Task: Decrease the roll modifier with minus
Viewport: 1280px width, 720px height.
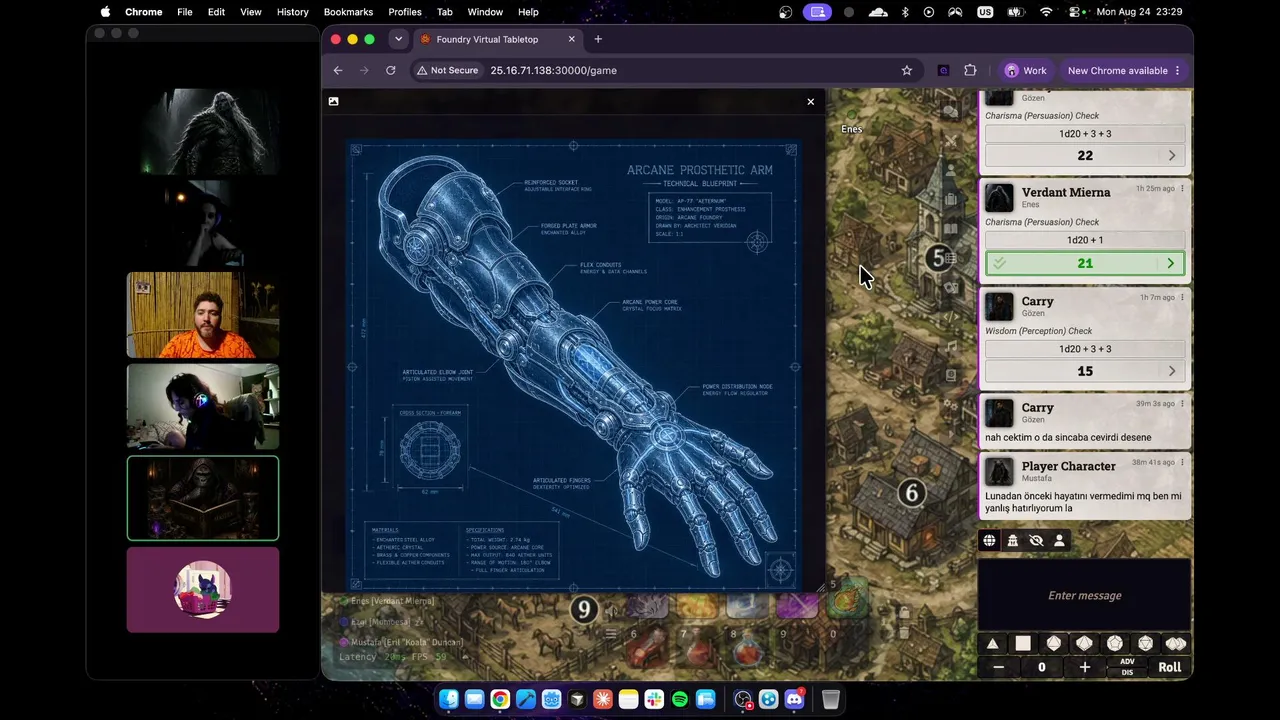Action: point(998,667)
